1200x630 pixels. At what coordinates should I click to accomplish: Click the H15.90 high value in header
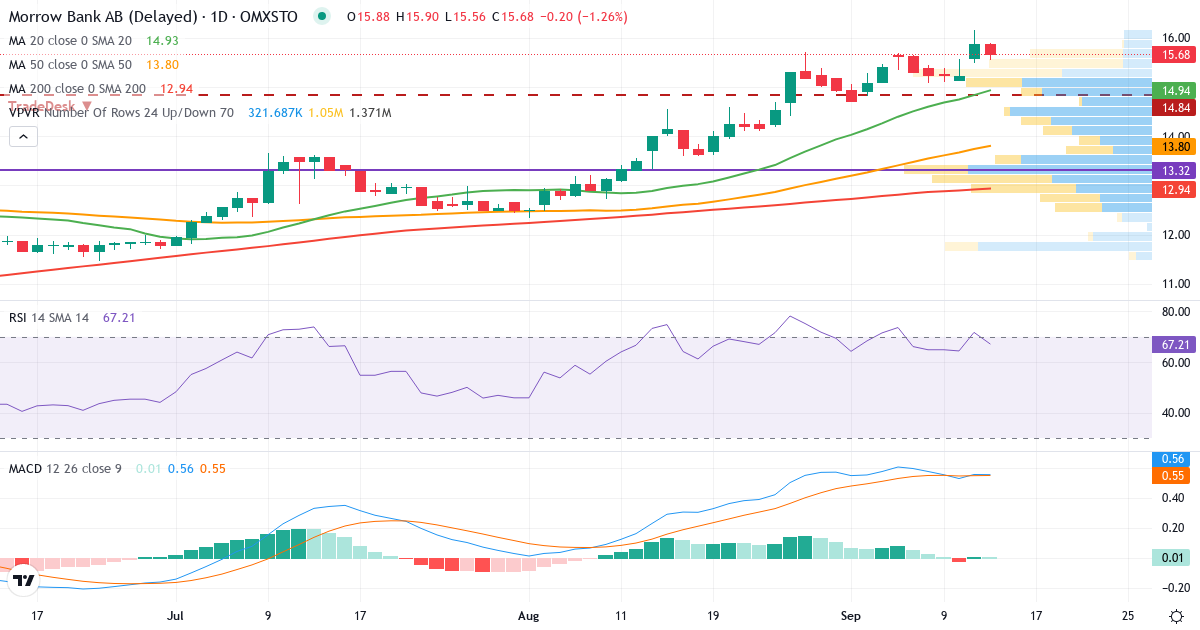click(417, 16)
